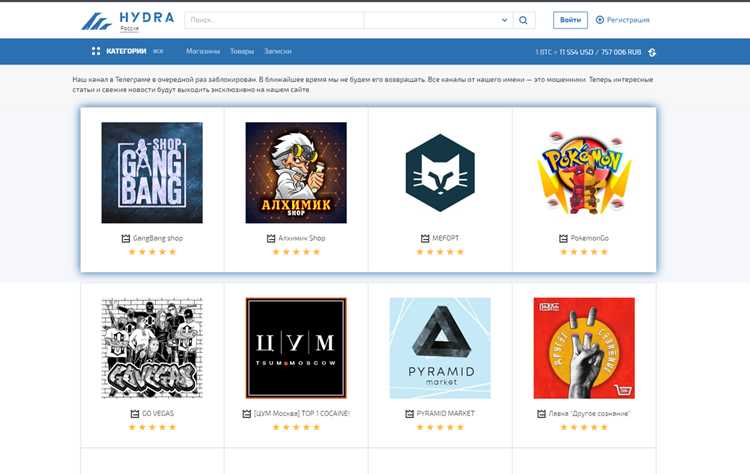Click the Hydra logo icon
The width and height of the screenshot is (750, 474).
pos(96,21)
